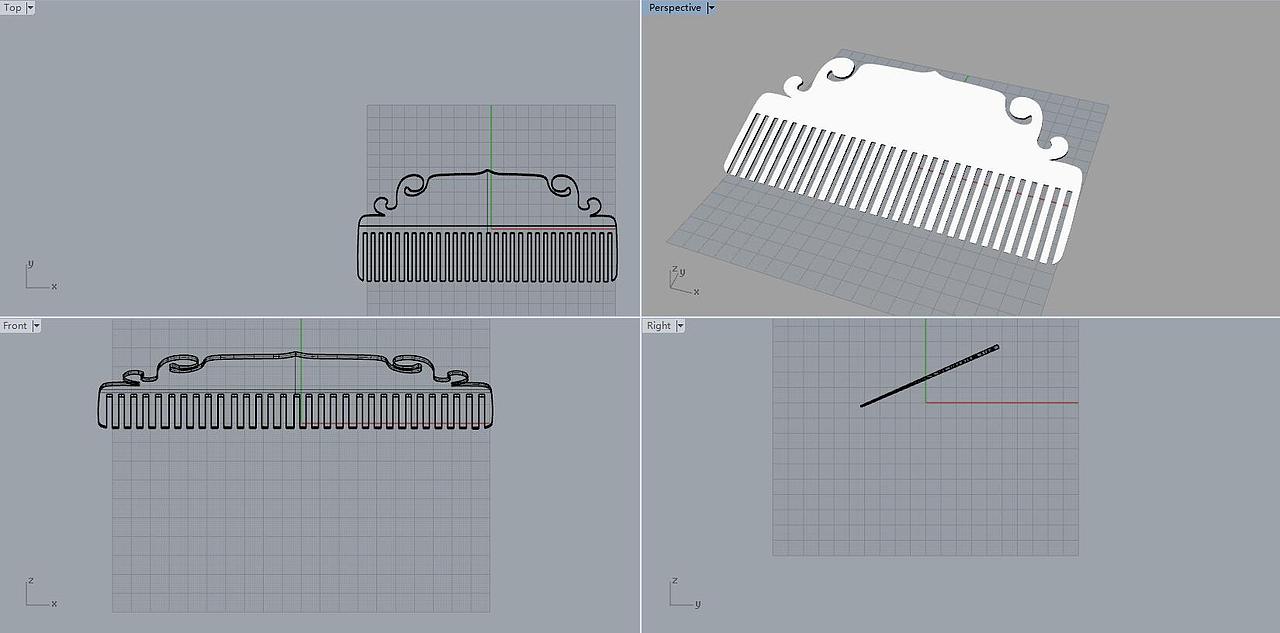
Task: Activate the Right viewport title label
Action: (659, 326)
